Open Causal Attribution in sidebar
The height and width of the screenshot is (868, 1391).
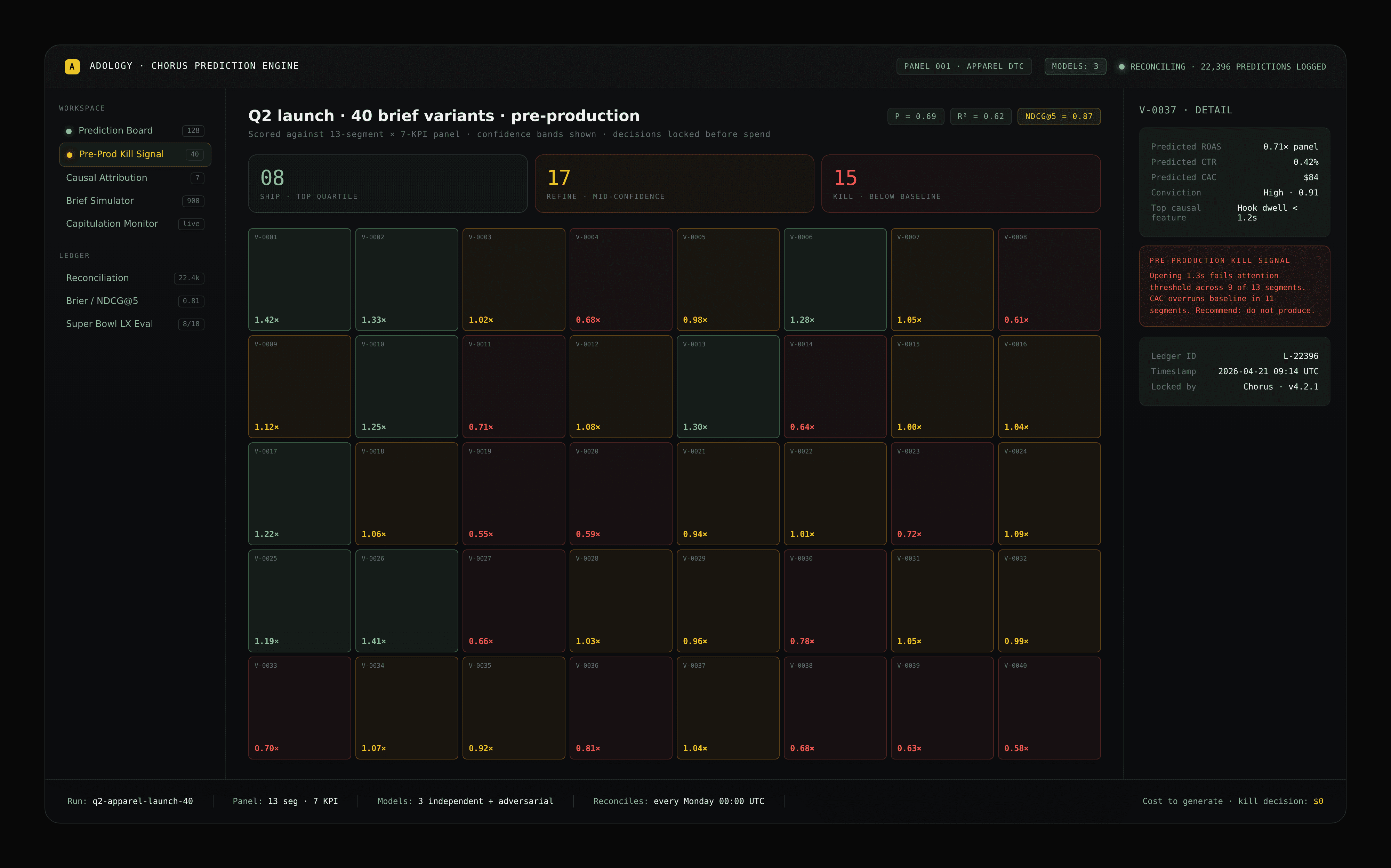(107, 178)
